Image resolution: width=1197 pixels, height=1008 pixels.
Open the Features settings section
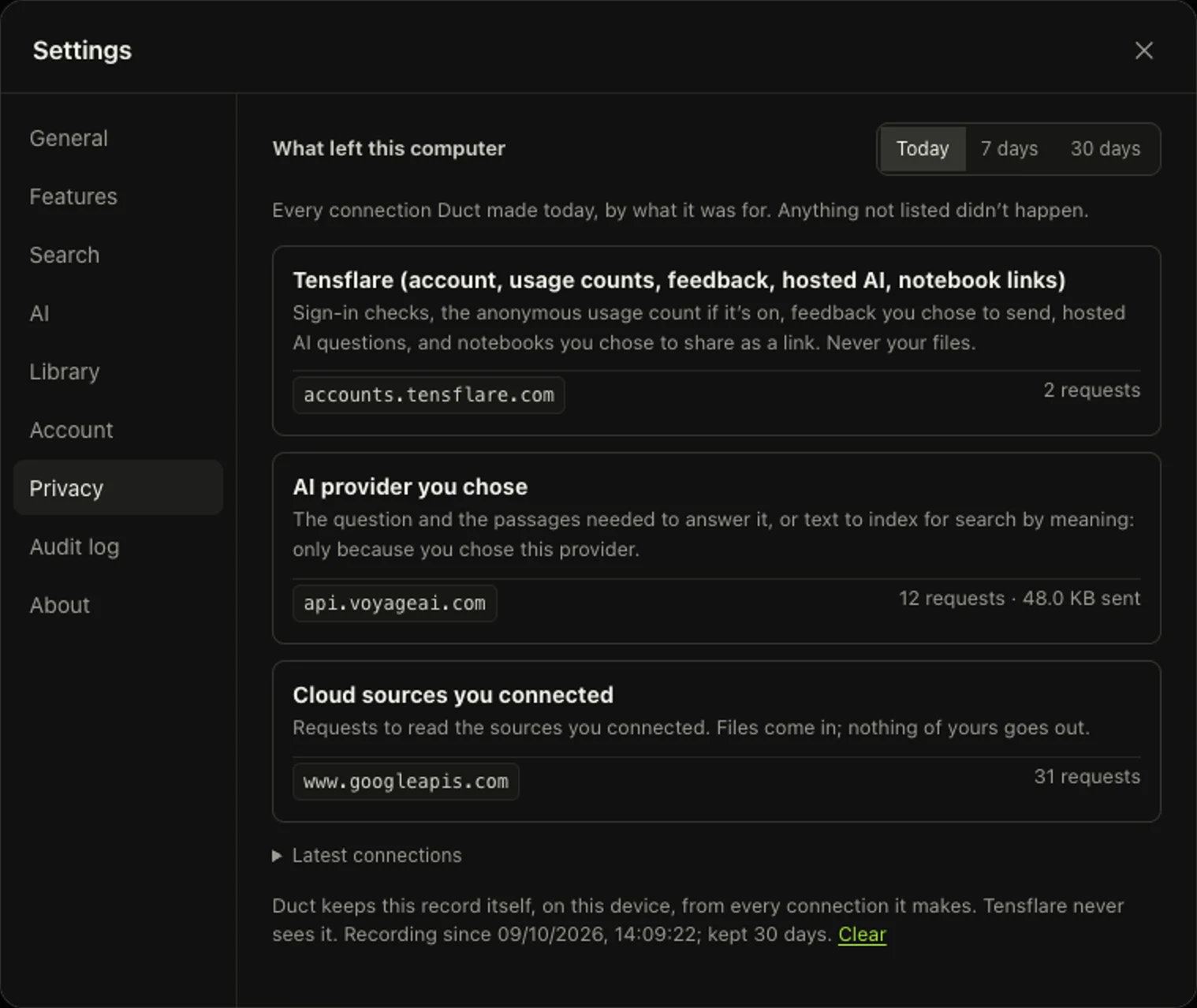[x=118, y=196]
